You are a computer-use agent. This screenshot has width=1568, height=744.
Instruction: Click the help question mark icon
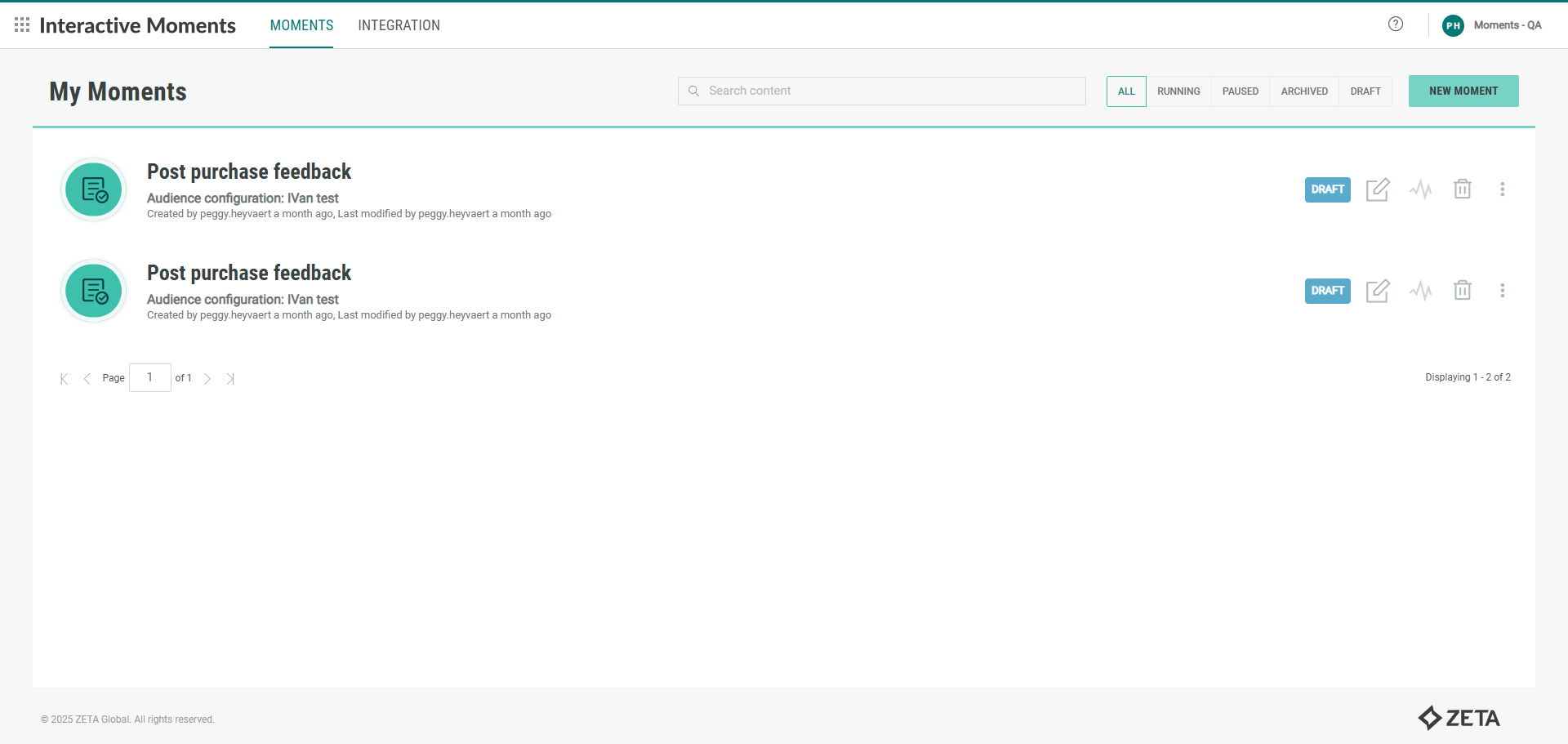click(1396, 25)
